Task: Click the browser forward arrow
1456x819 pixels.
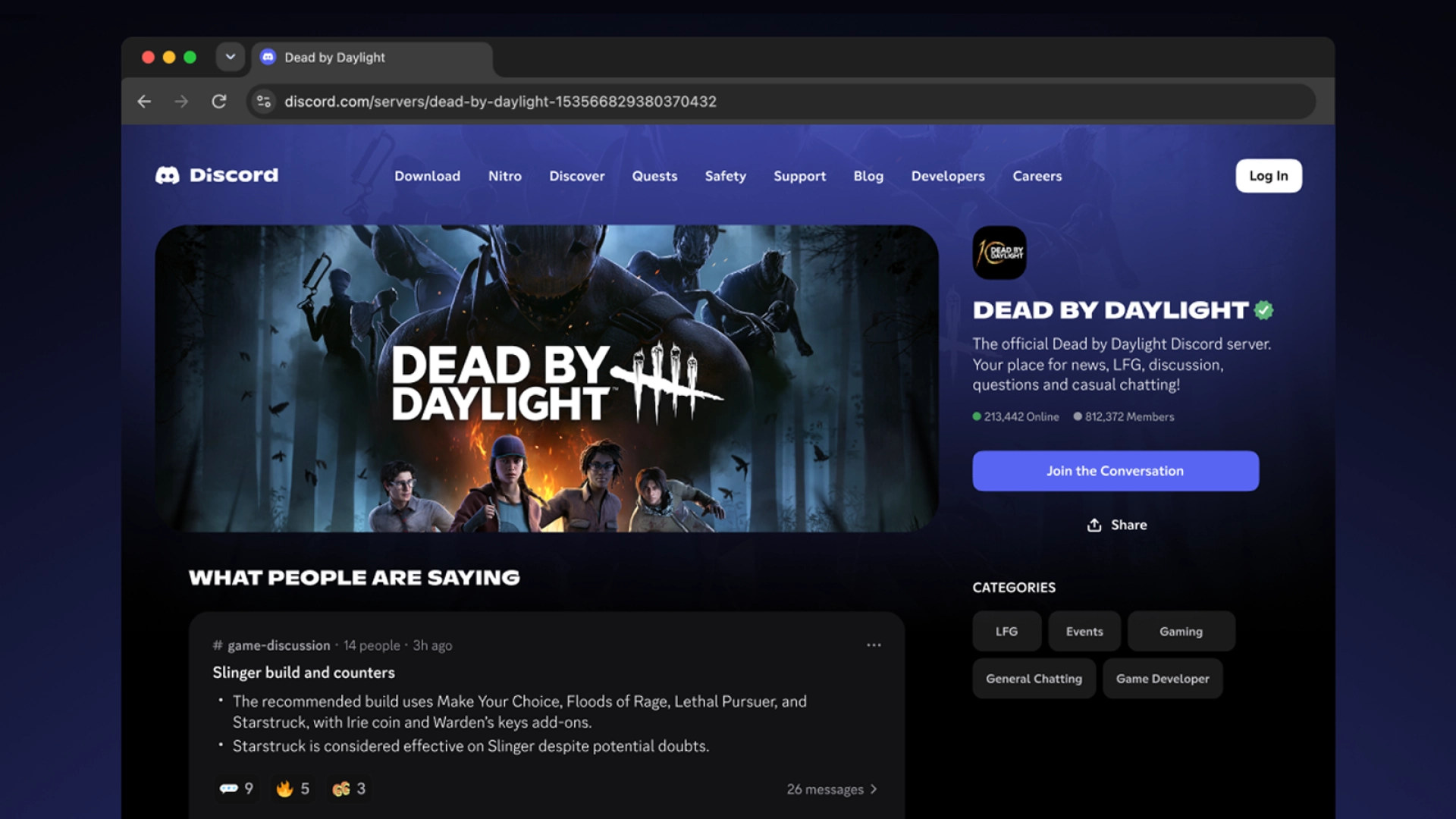Action: click(x=181, y=102)
